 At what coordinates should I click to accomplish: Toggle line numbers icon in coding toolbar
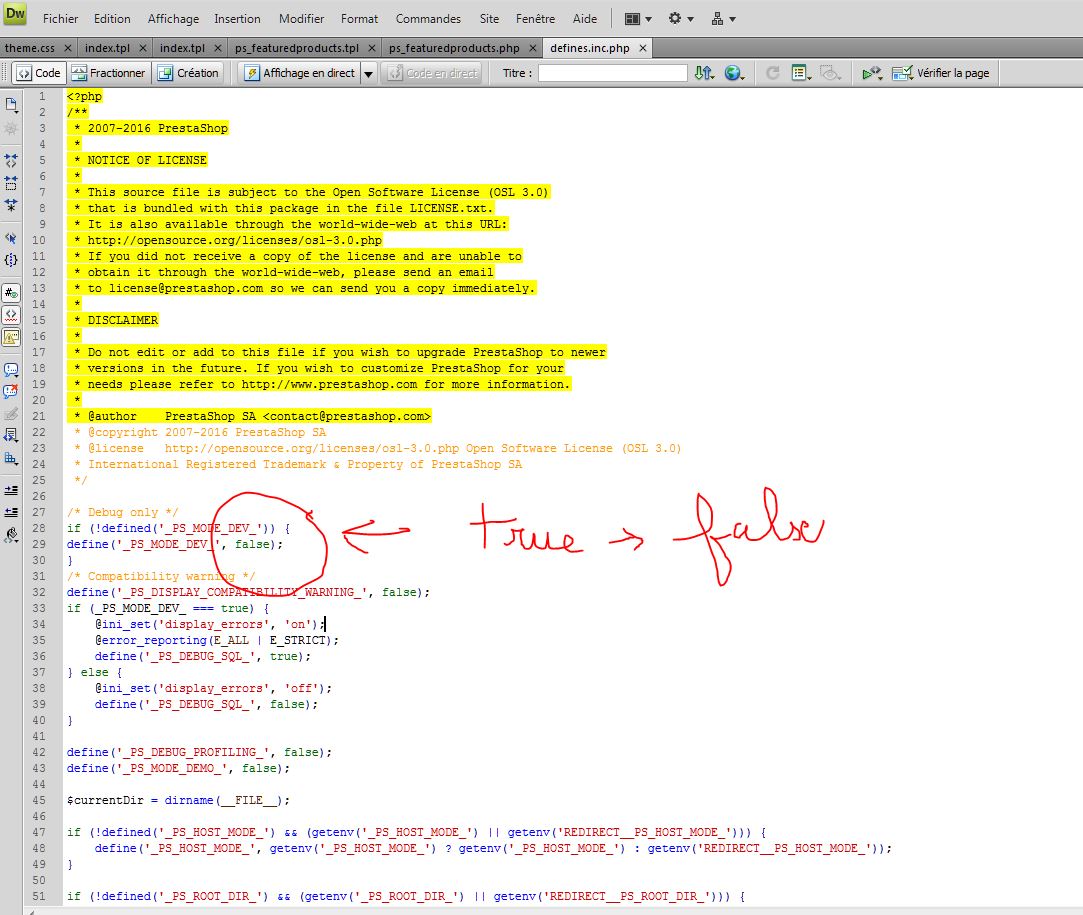click(11, 293)
